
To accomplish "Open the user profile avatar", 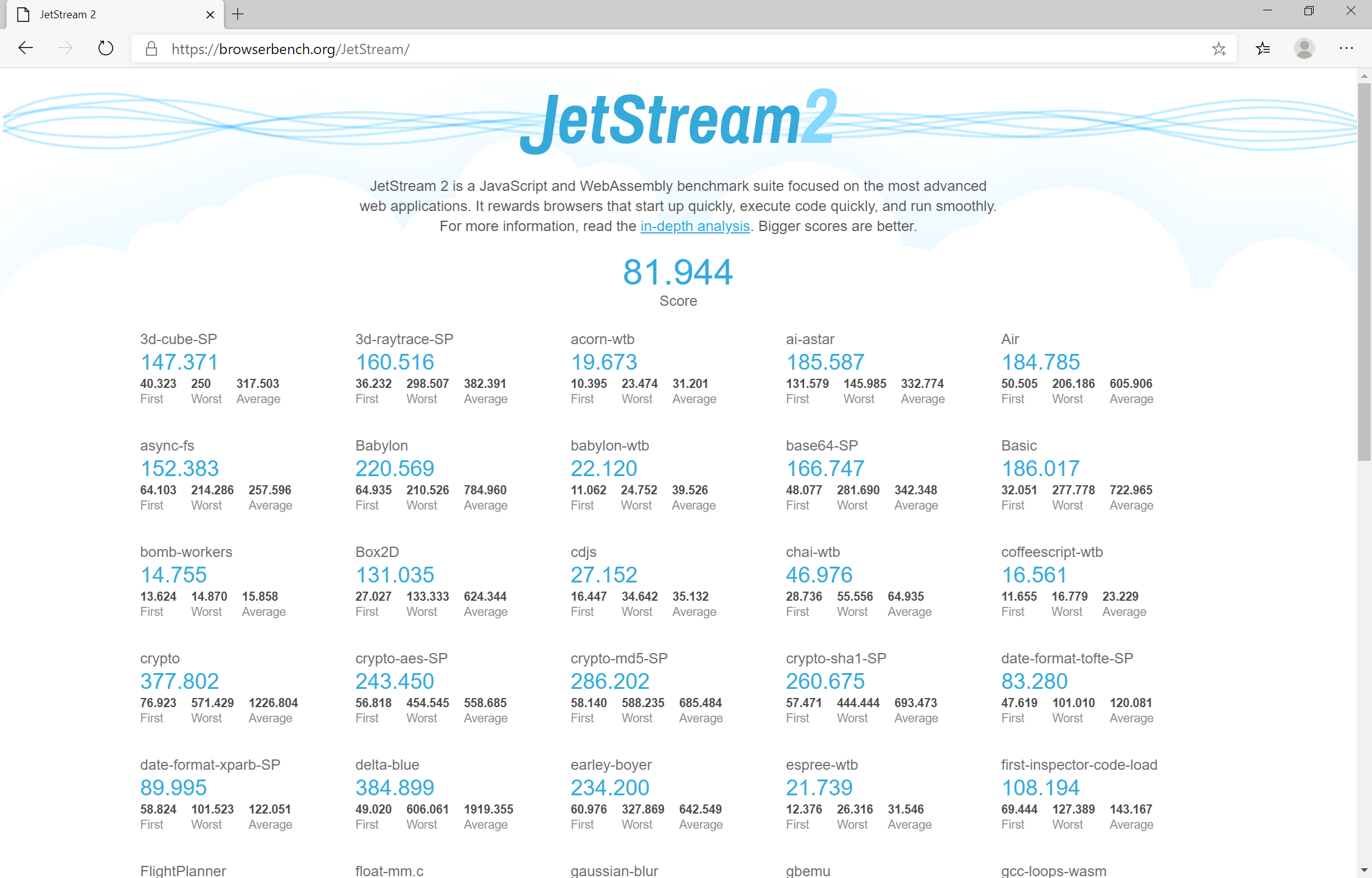I will point(1304,49).
